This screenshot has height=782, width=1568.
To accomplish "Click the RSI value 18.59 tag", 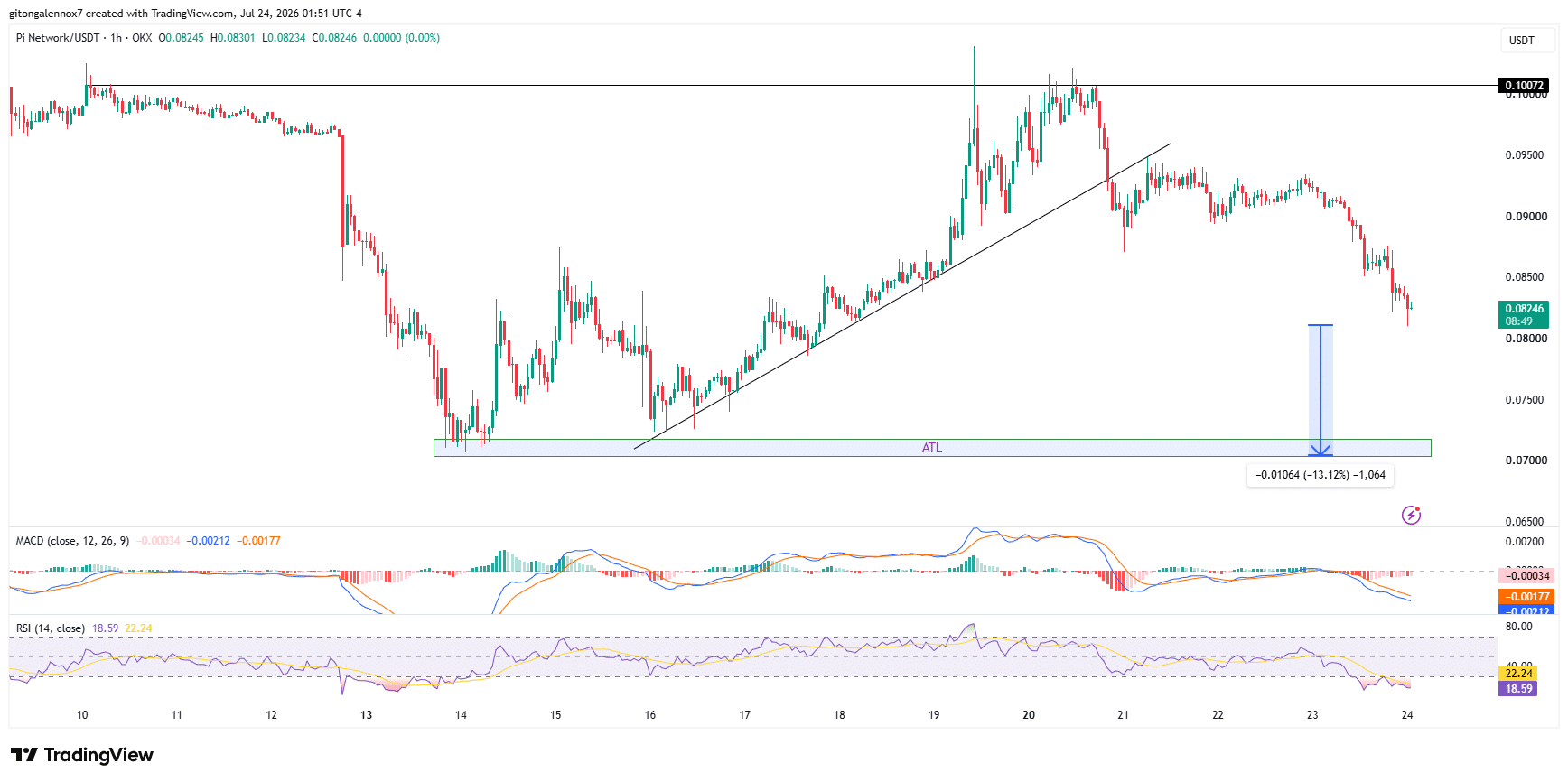I will coord(1518,688).
